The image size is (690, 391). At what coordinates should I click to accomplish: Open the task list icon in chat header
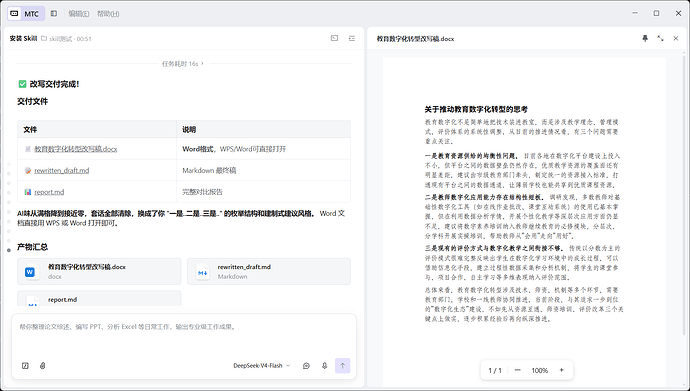[352, 38]
